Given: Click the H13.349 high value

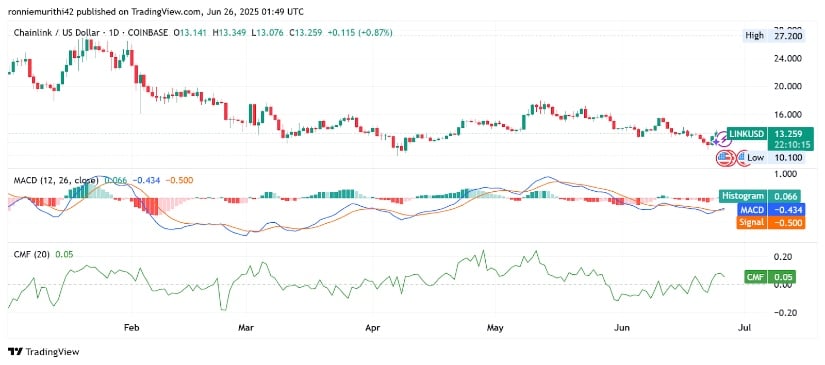Looking at the screenshot, I should 229,33.
